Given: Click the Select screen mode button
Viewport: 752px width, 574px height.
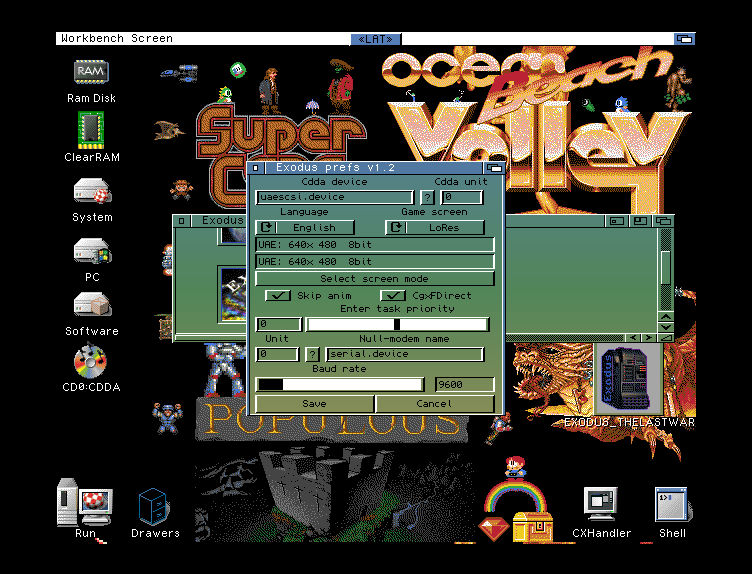Looking at the screenshot, I should [x=375, y=279].
